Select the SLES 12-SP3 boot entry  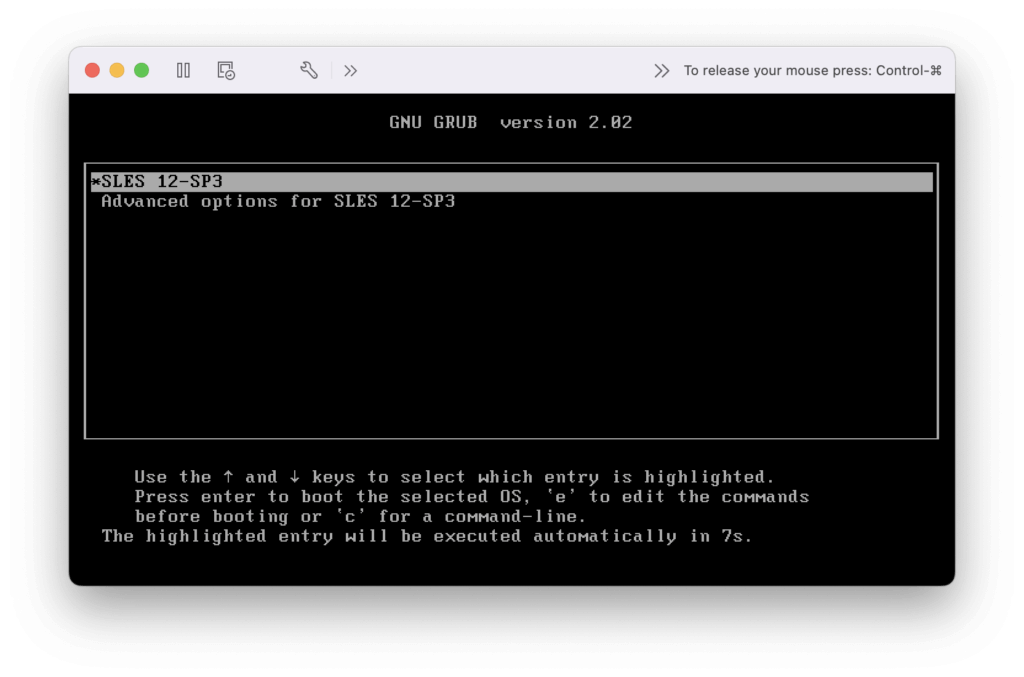(x=162, y=182)
